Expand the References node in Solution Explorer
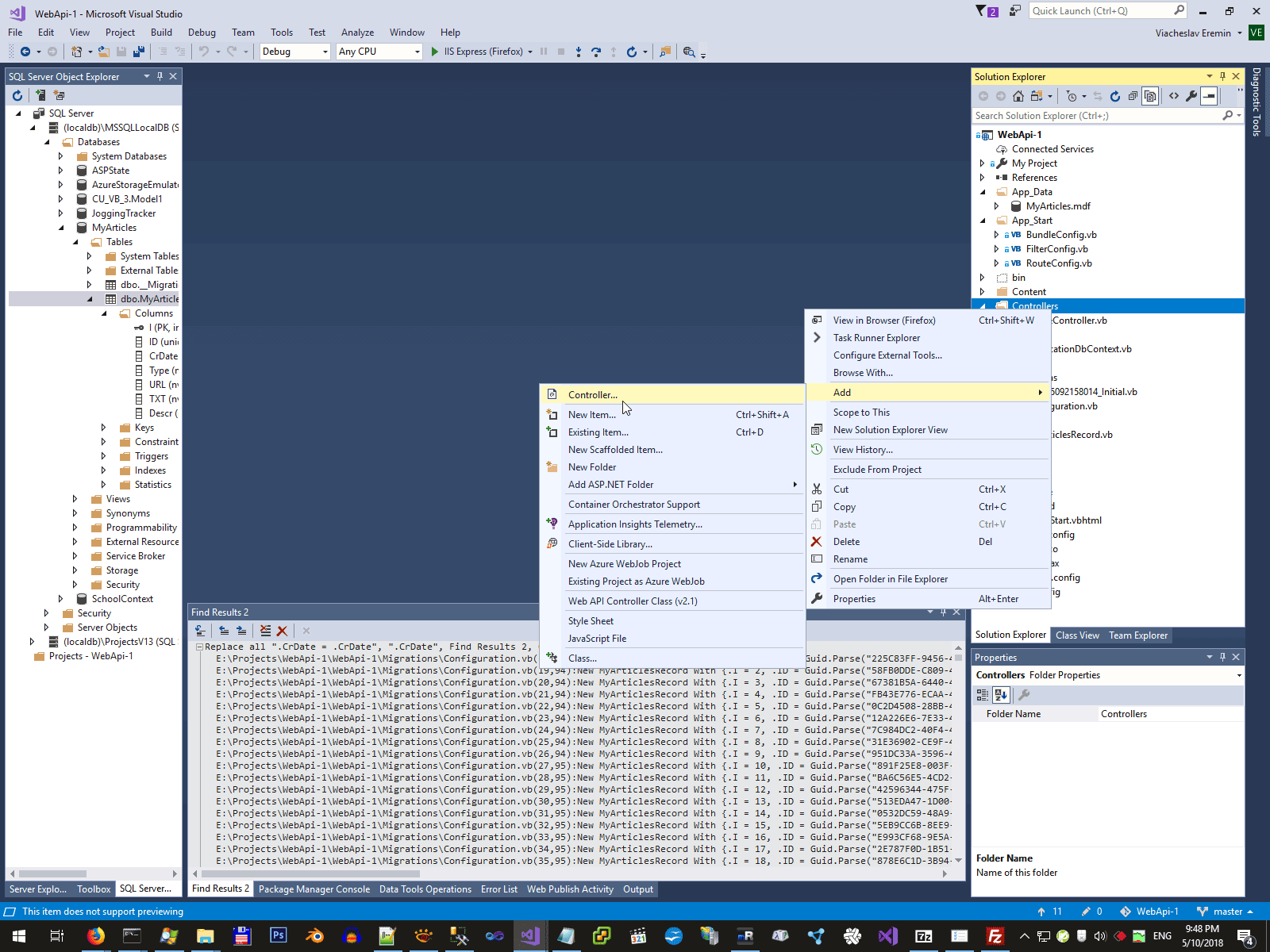 (982, 178)
